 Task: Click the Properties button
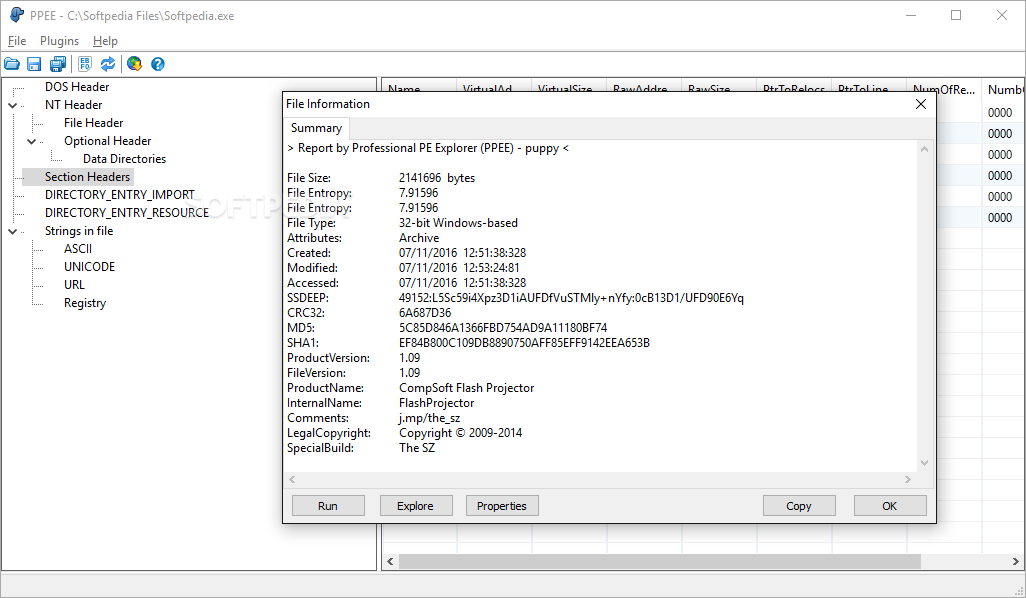click(x=502, y=506)
